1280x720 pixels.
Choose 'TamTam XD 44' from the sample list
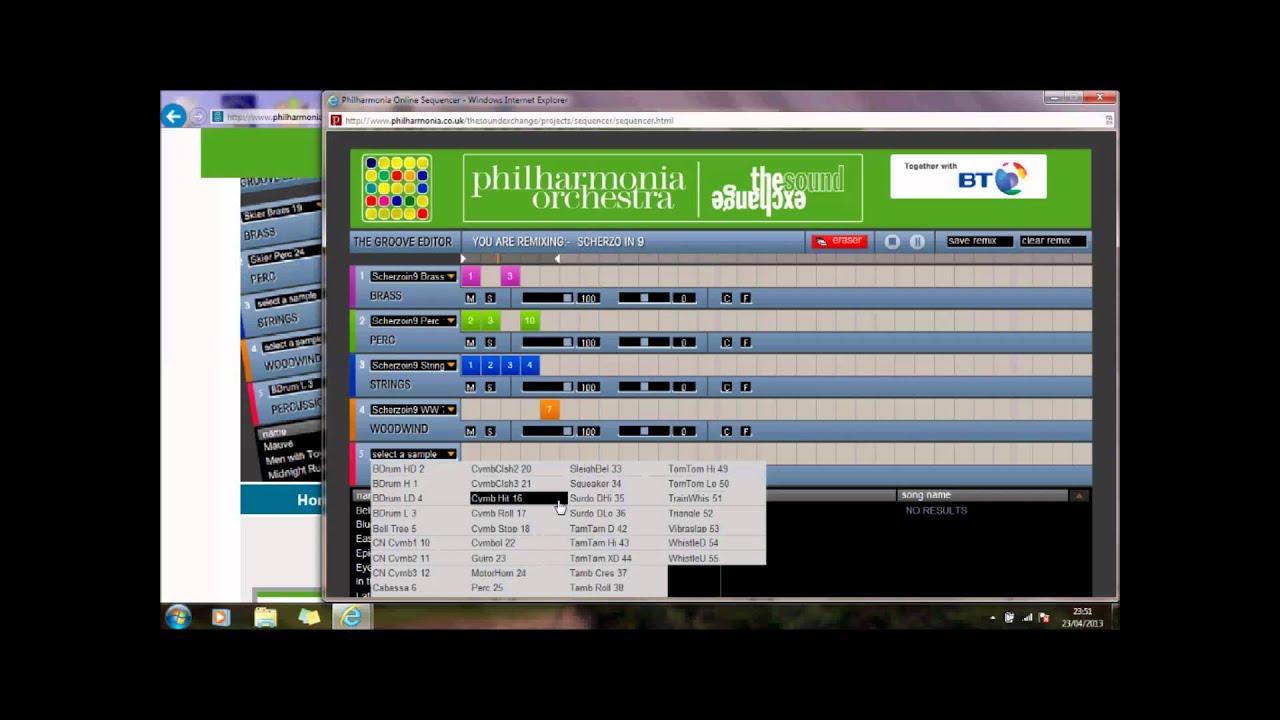tap(601, 558)
